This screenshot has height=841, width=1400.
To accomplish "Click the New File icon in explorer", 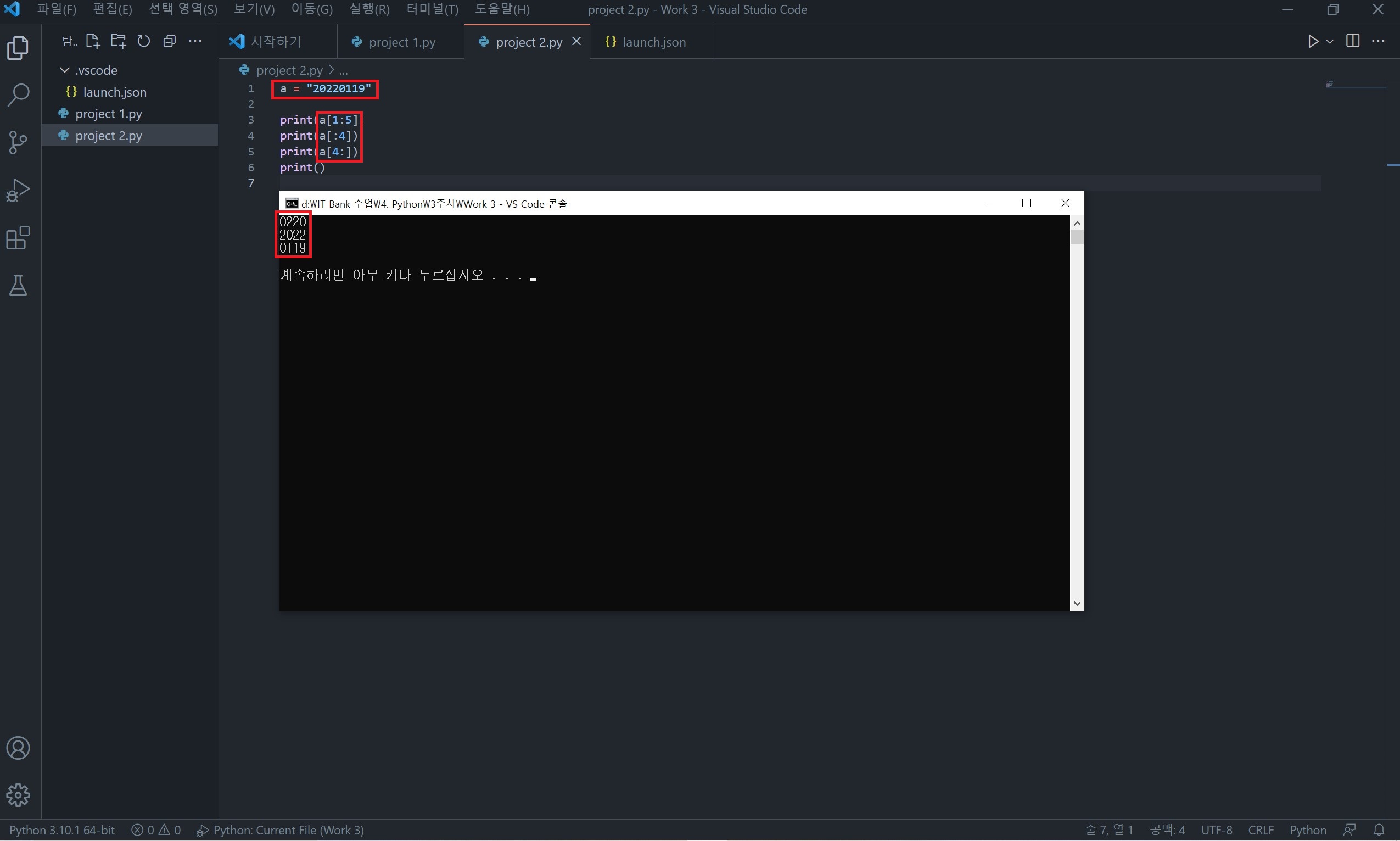I will tap(92, 41).
